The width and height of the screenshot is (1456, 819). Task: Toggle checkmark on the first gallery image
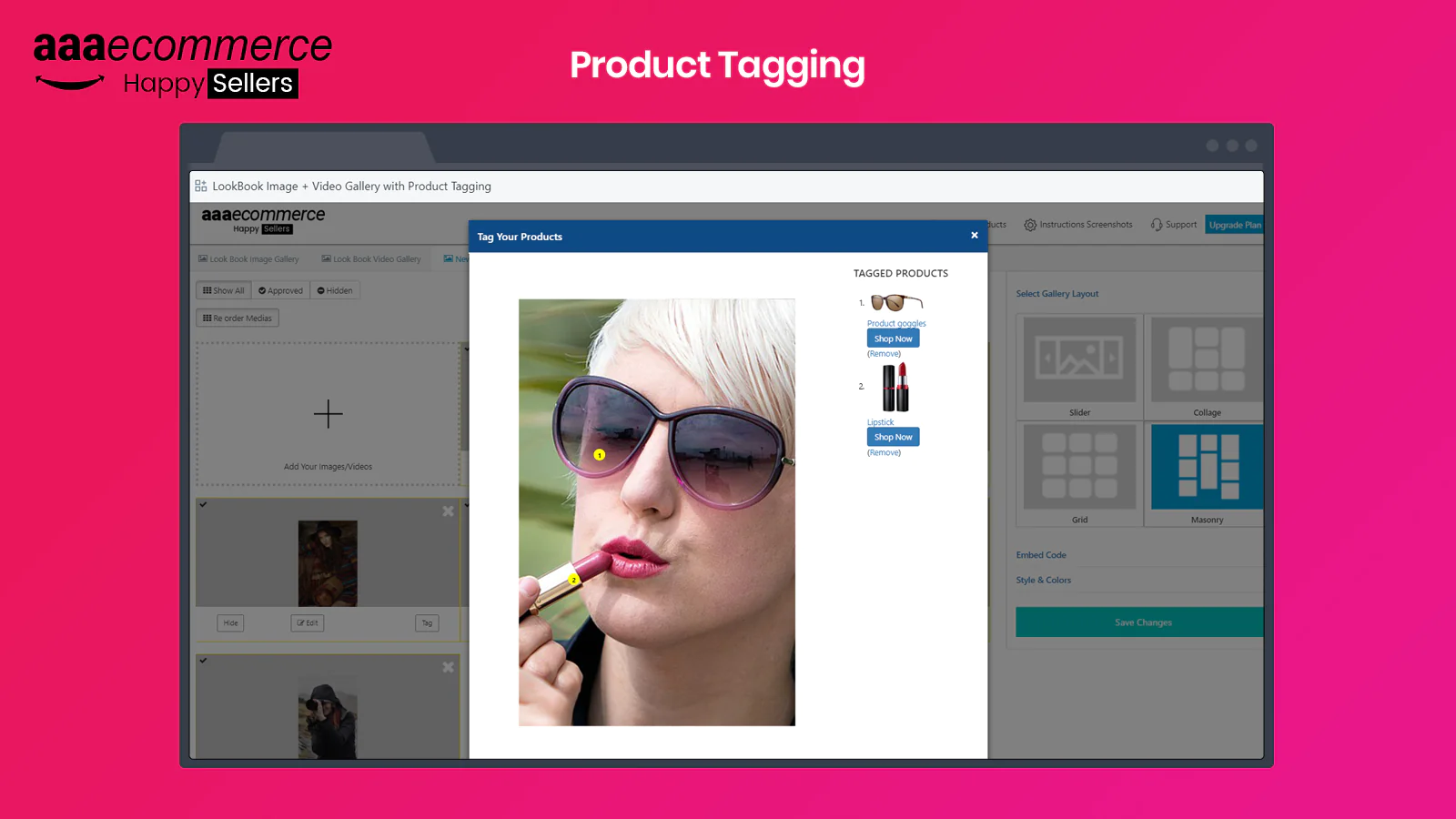click(204, 505)
